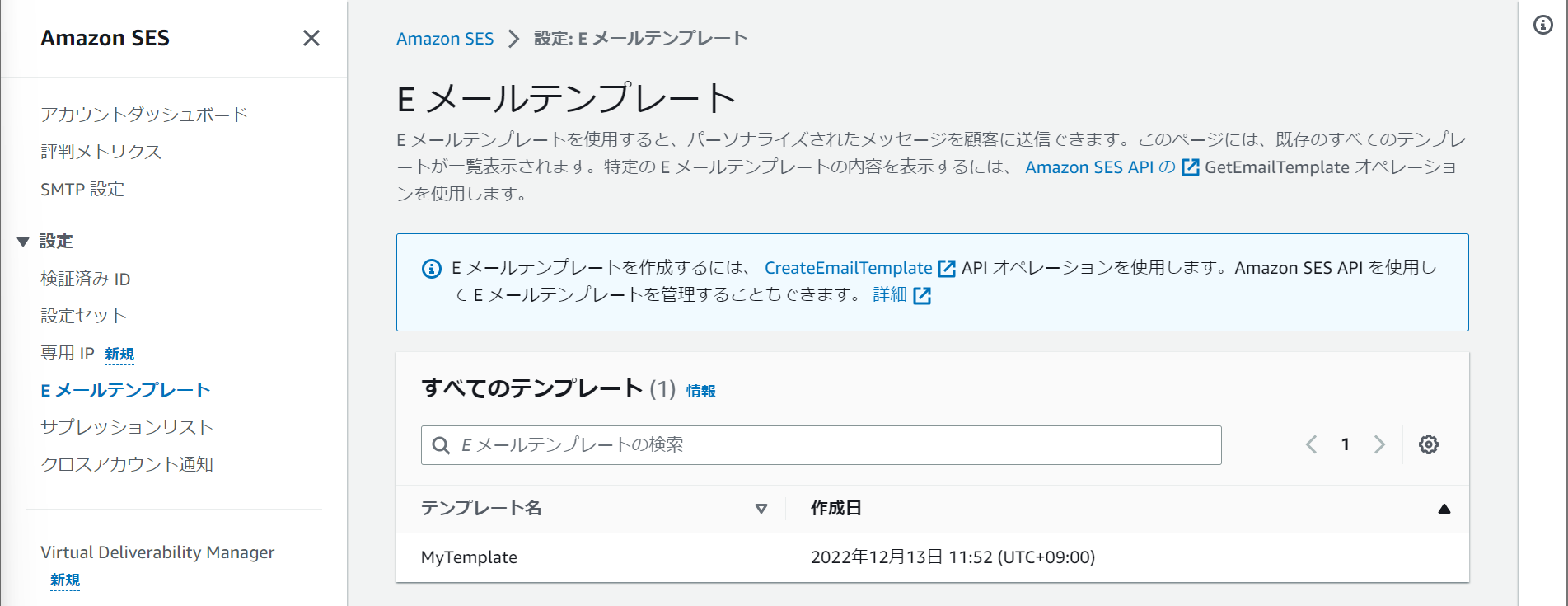Image resolution: width=1568 pixels, height=606 pixels.
Task: Go to next page of templates
Action: (x=1379, y=444)
